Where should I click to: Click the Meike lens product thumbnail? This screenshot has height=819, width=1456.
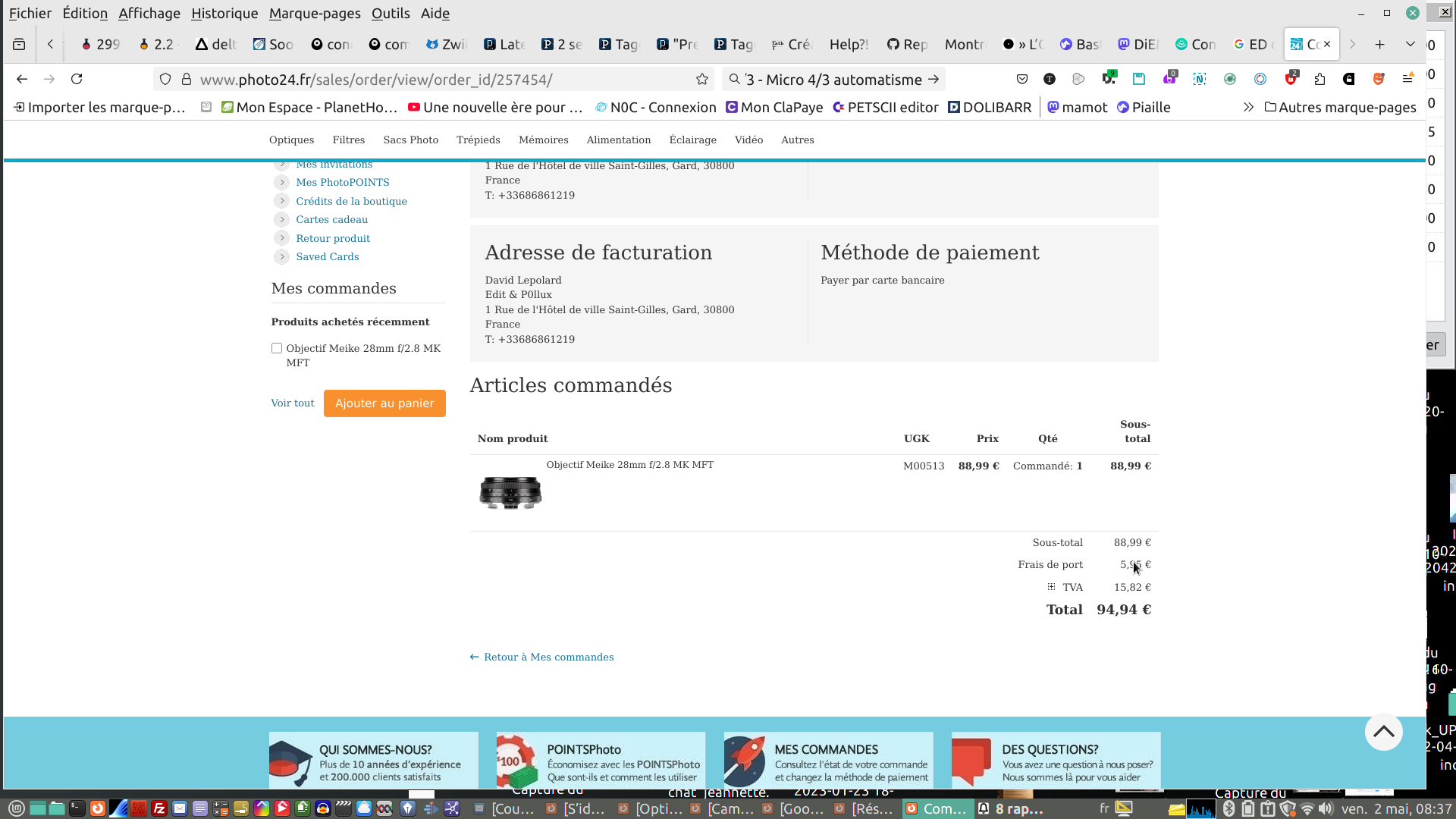pos(510,493)
